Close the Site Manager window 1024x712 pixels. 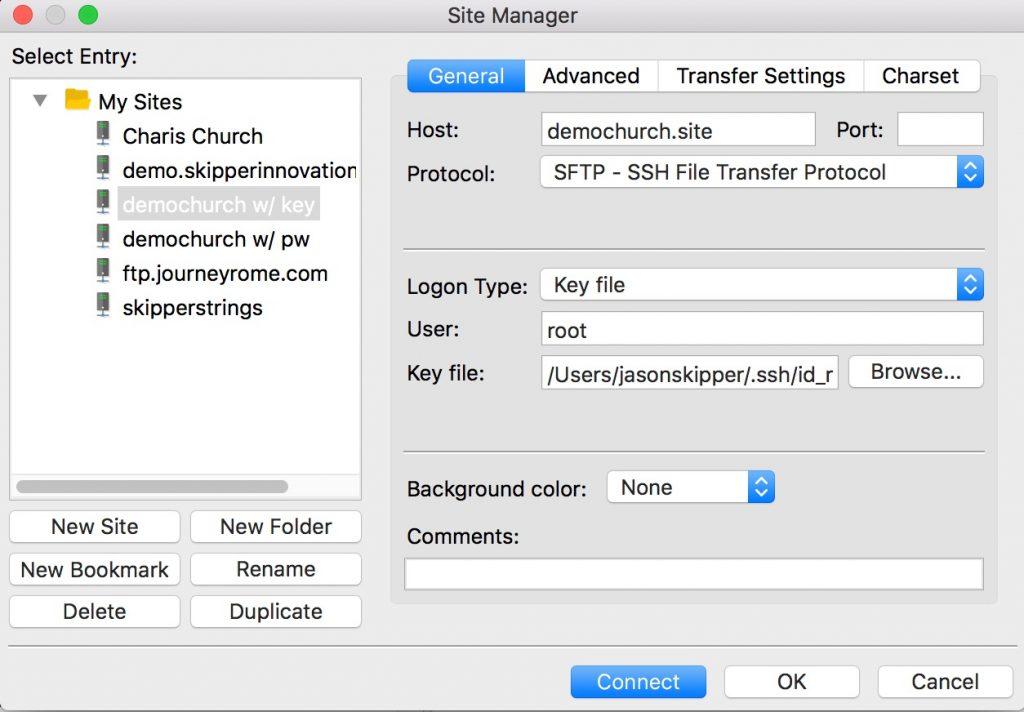pos(23,14)
